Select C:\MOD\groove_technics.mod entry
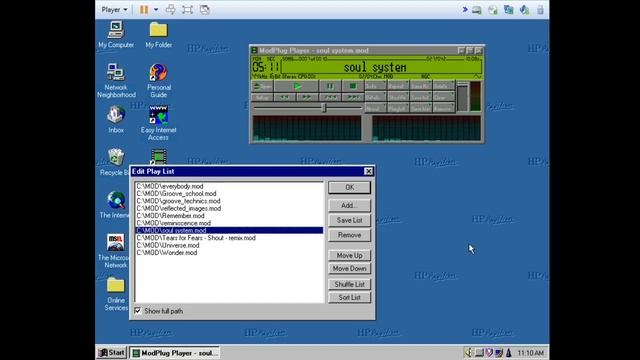 [229, 201]
